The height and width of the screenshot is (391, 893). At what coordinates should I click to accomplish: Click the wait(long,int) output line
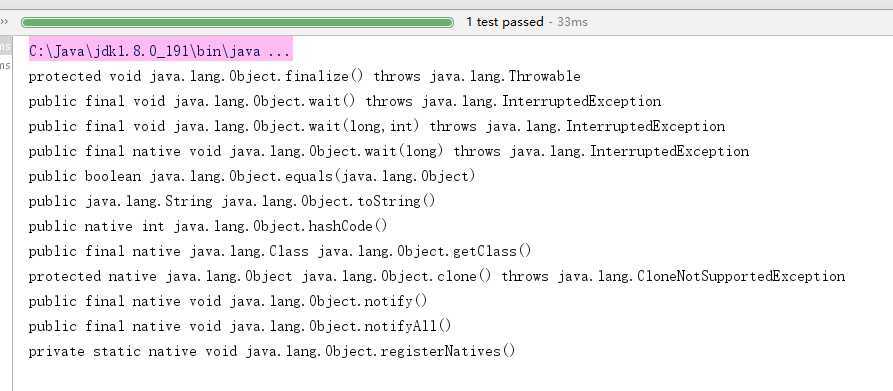pos(377,126)
